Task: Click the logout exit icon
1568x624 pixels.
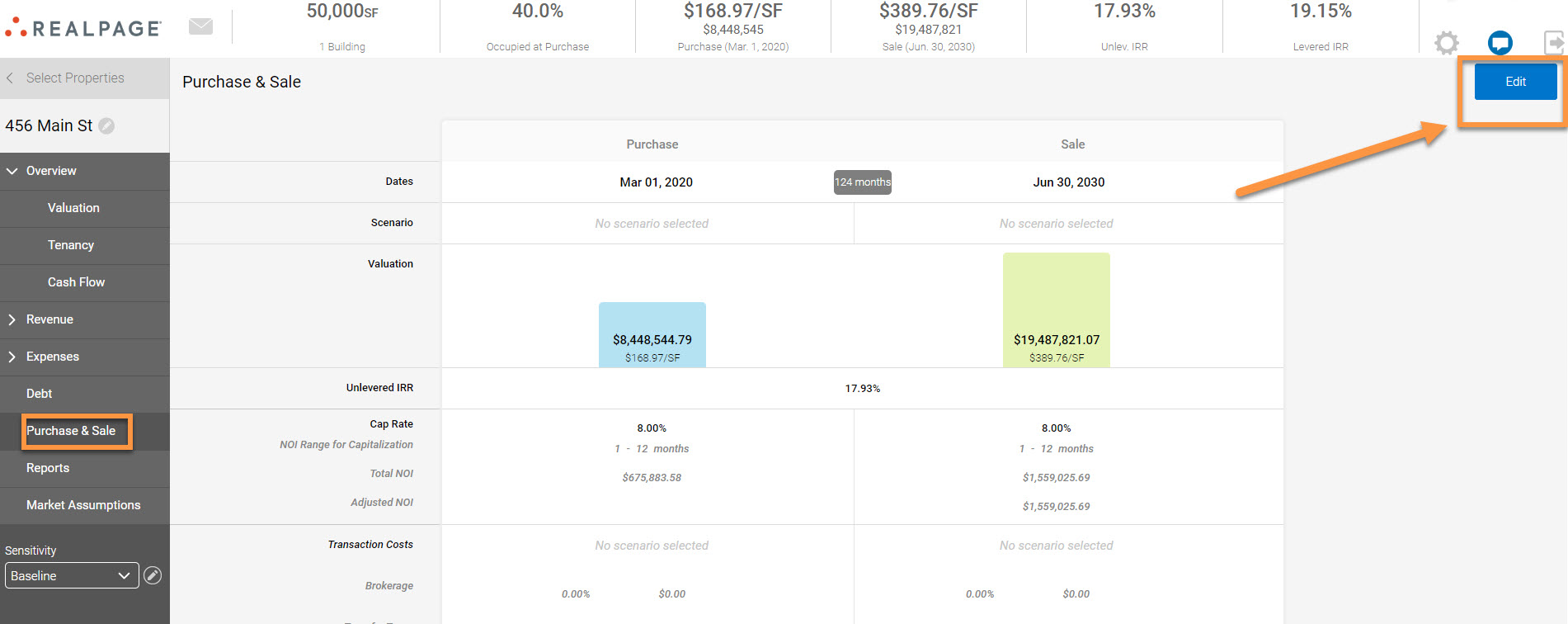Action: 1553,43
